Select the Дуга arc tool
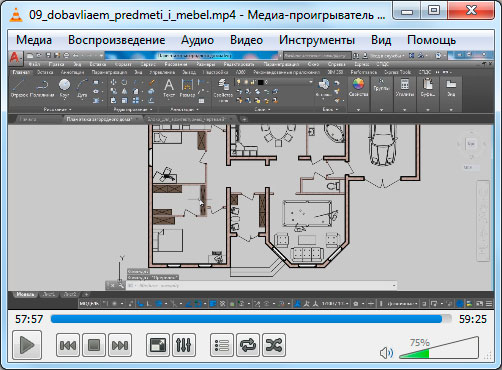Viewport: 502px width, 370px height. [x=82, y=88]
